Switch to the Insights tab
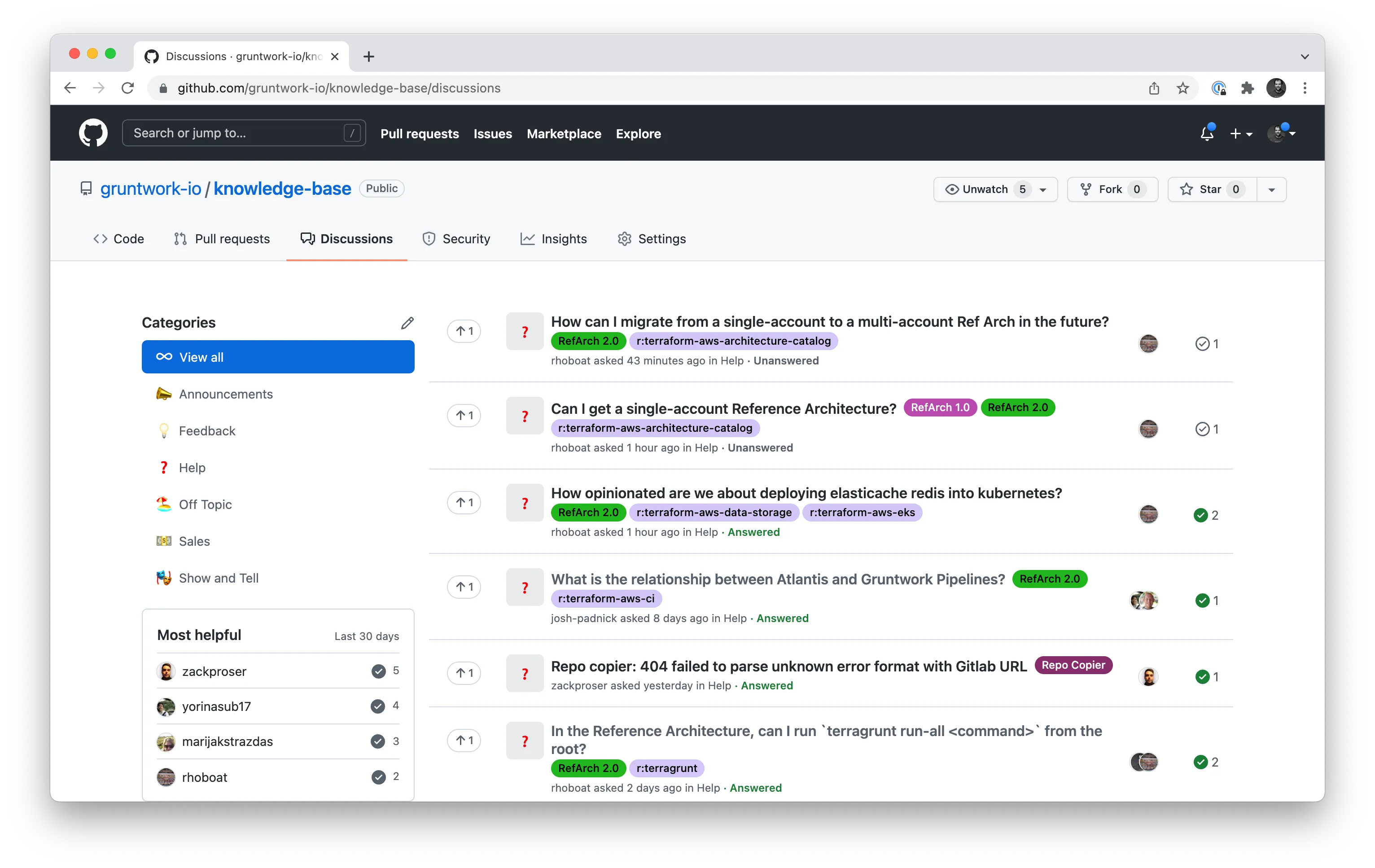Viewport: 1375px width, 868px height. coord(553,239)
